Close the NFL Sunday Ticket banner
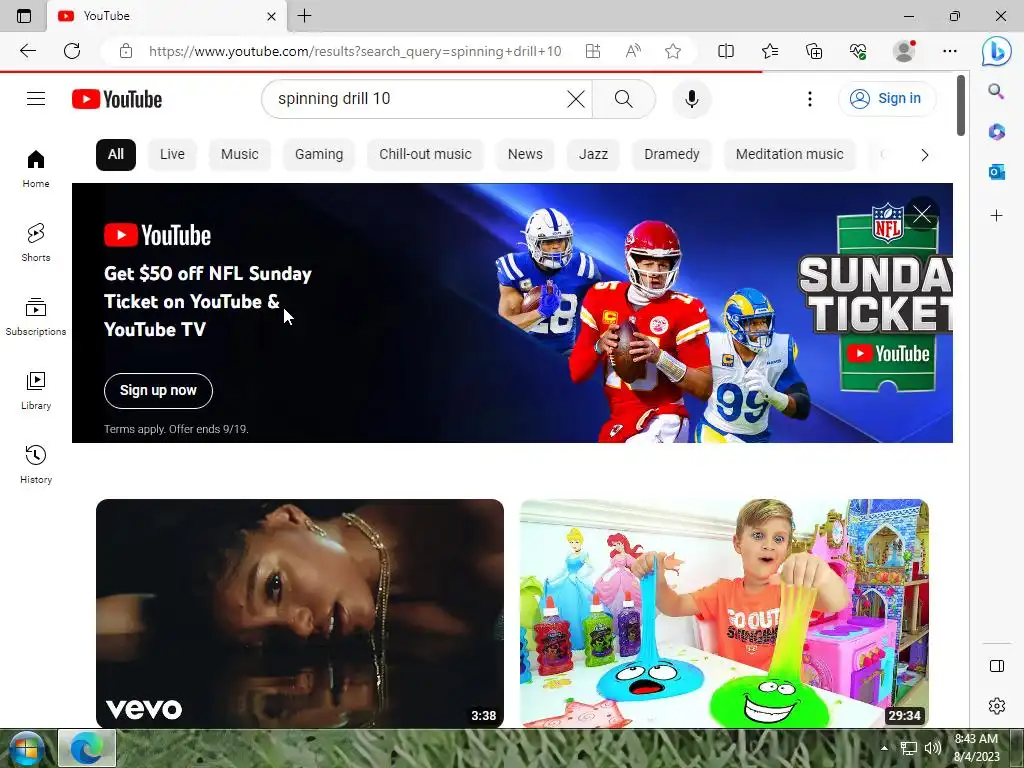Image resolution: width=1024 pixels, height=768 pixels. pos(922,214)
